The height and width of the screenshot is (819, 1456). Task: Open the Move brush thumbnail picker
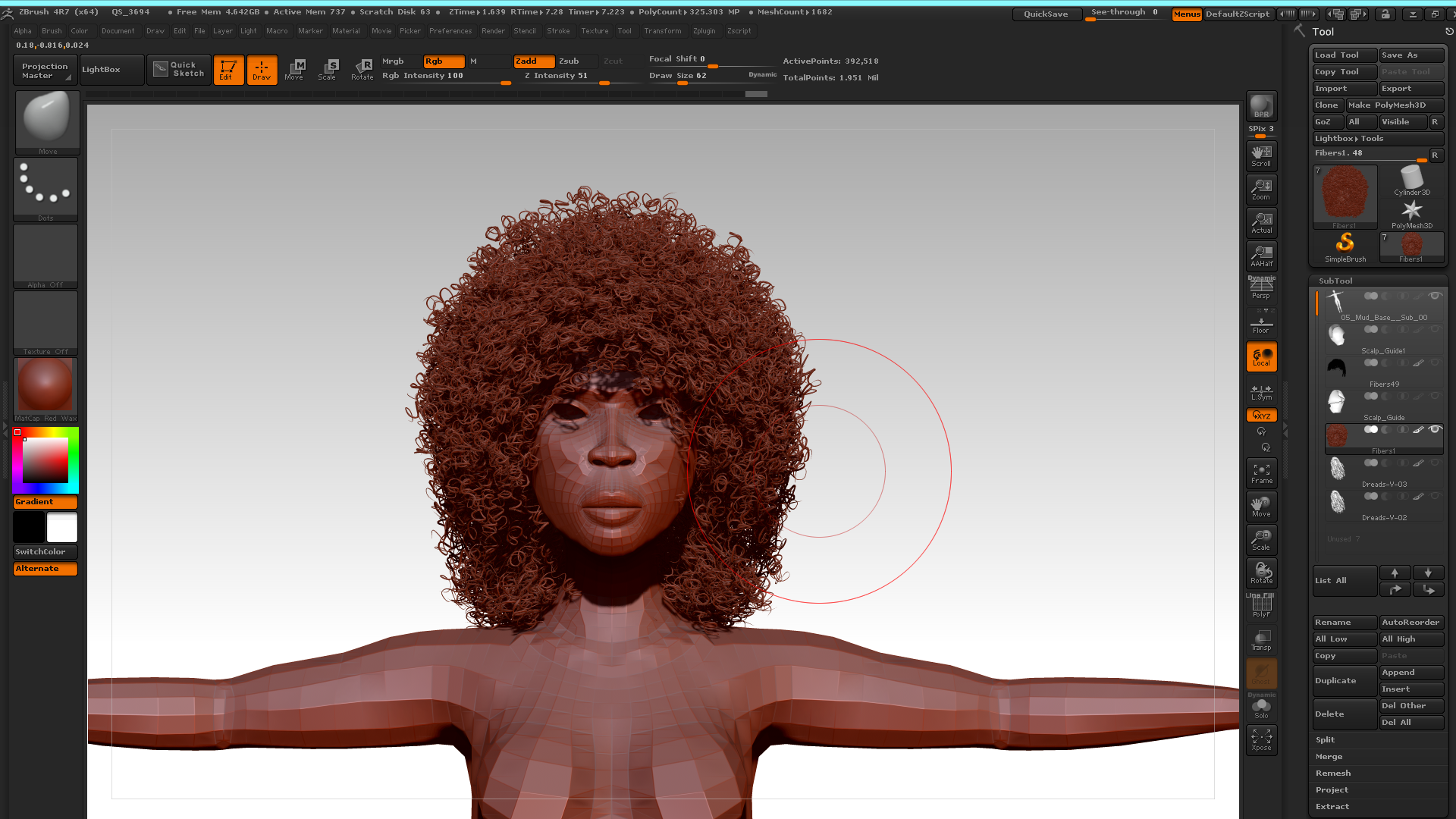(x=47, y=123)
